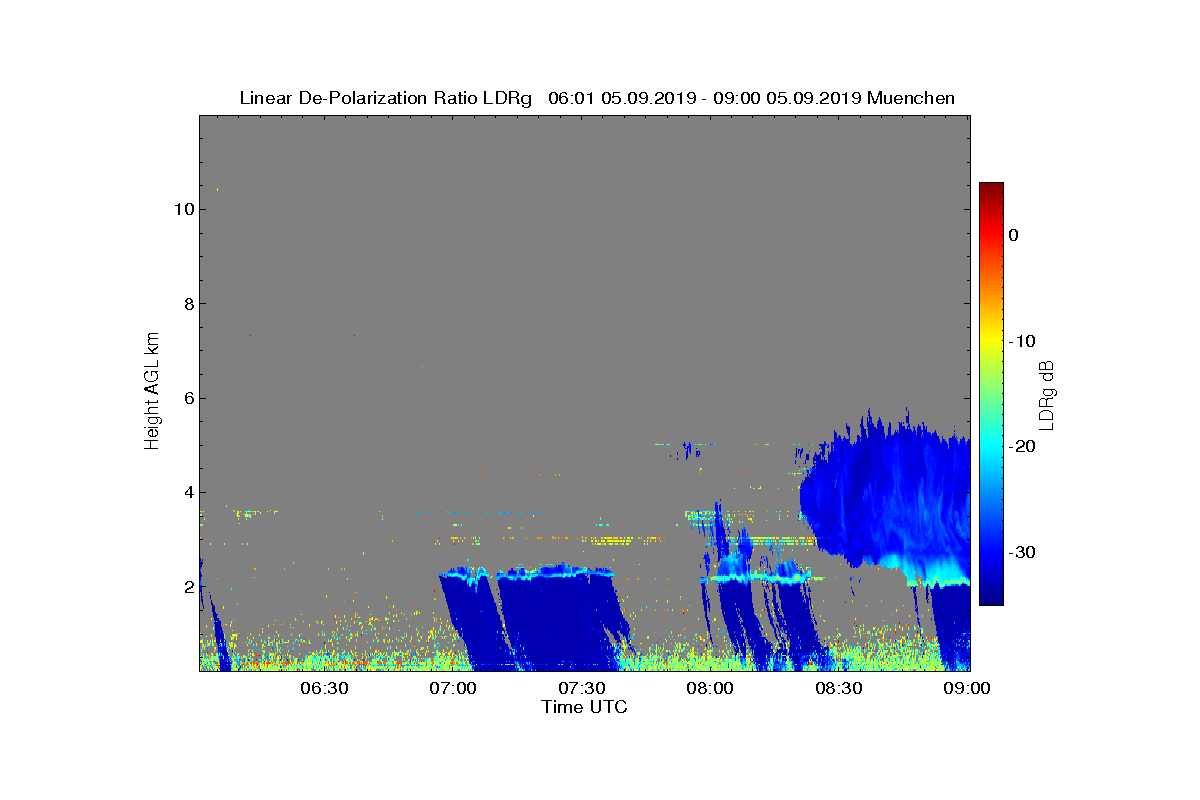
Task: Click the 06:30 time tick label
Action: (x=324, y=688)
